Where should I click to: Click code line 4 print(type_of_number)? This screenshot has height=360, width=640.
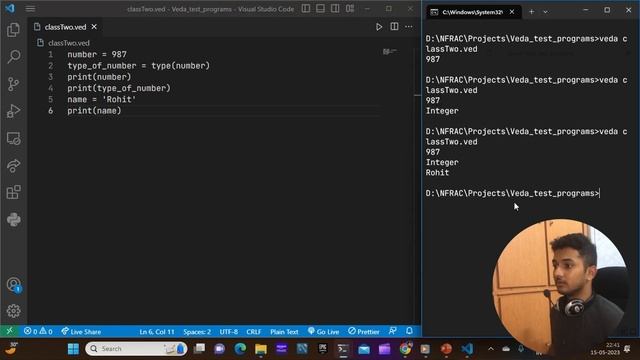pos(119,88)
